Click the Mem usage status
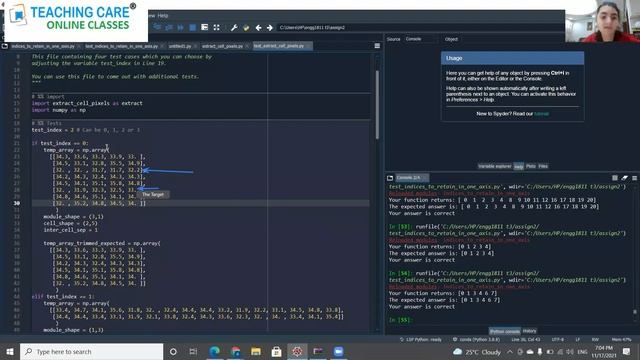The width and height of the screenshot is (640, 360). [x=621, y=340]
